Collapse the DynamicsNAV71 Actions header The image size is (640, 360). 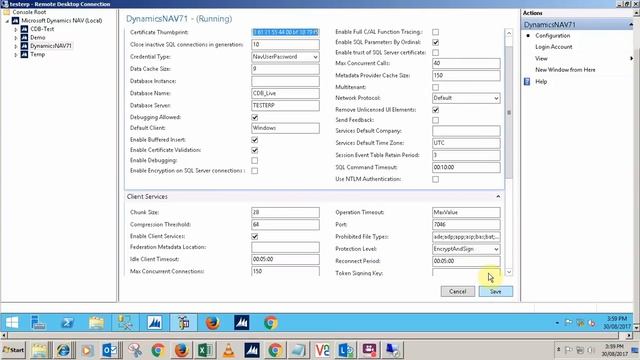coord(631,25)
